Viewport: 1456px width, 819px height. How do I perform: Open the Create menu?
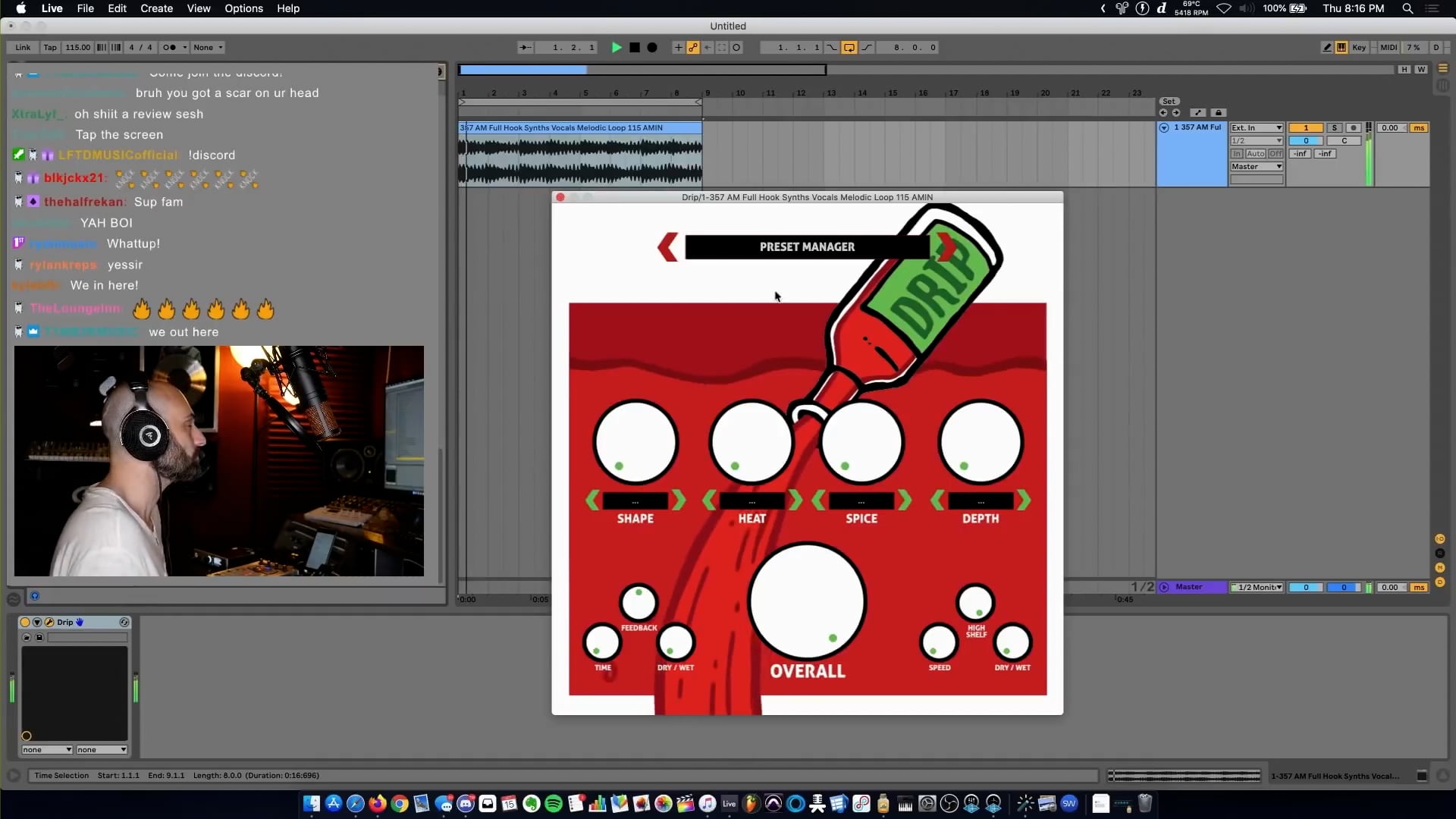[156, 8]
